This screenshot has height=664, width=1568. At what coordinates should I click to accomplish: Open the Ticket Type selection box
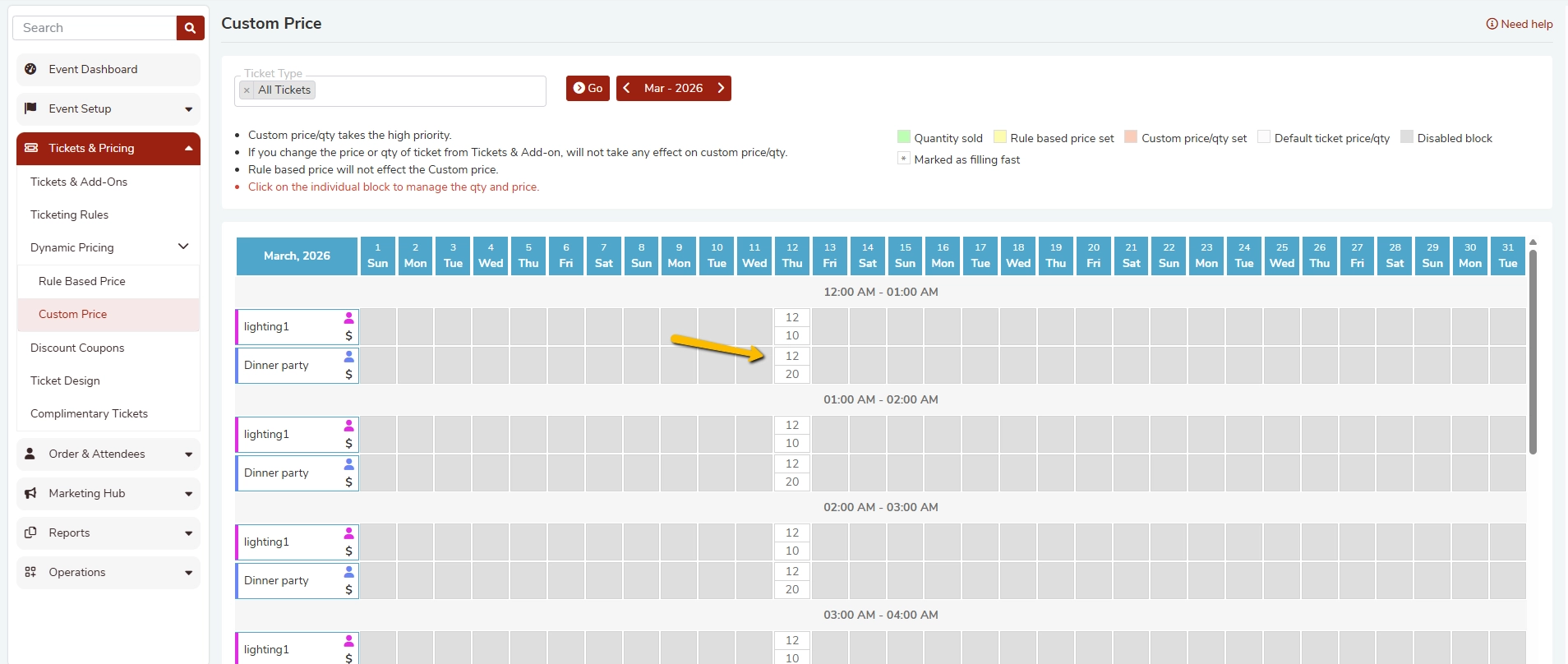tap(390, 90)
